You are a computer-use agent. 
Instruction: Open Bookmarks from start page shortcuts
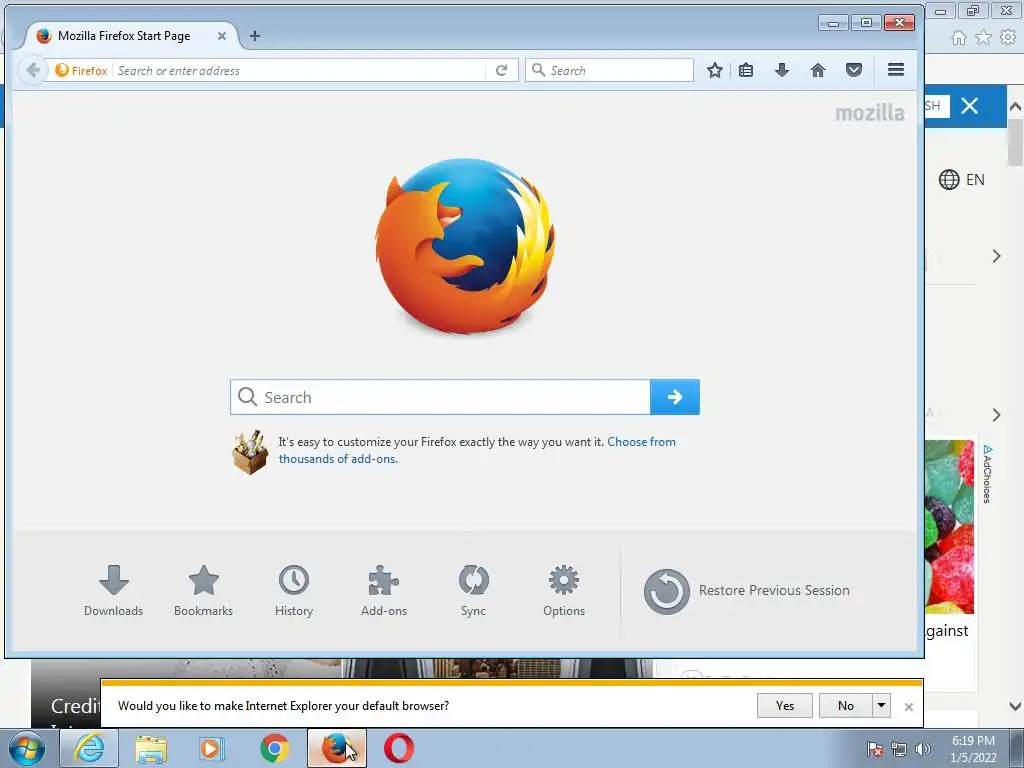pyautogui.click(x=203, y=590)
